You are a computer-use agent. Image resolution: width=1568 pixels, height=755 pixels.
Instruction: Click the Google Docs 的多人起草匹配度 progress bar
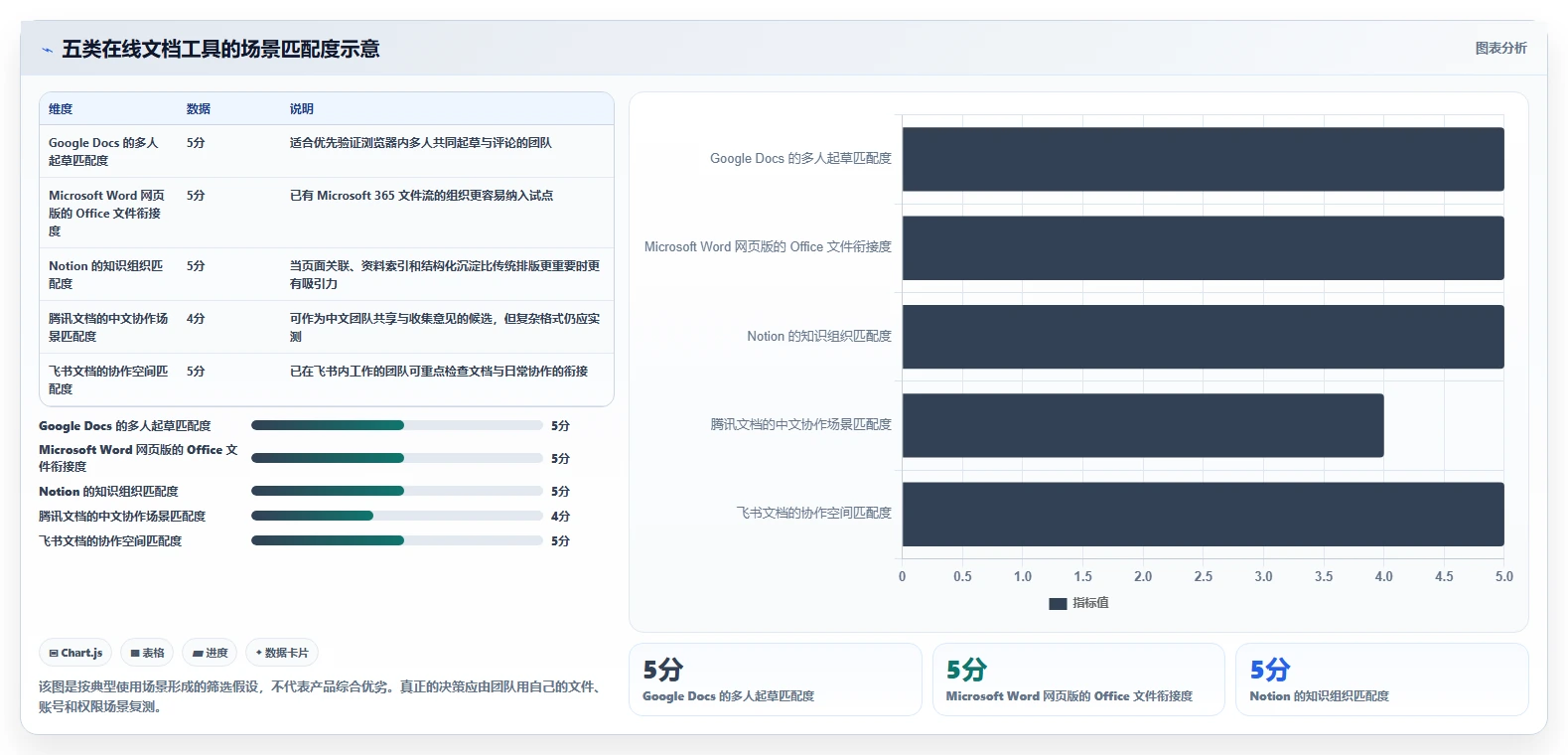[397, 425]
